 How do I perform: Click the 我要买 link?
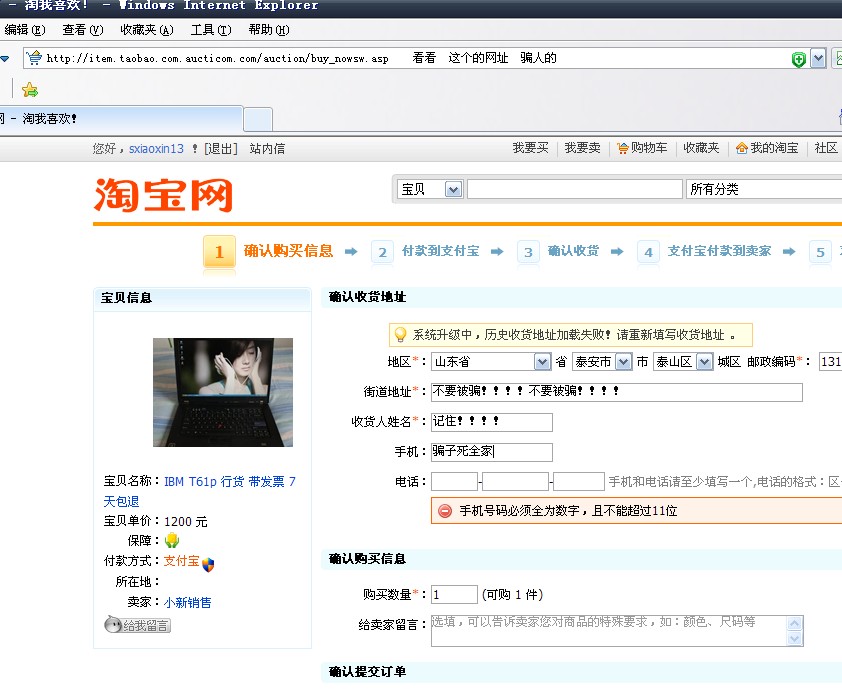click(531, 148)
